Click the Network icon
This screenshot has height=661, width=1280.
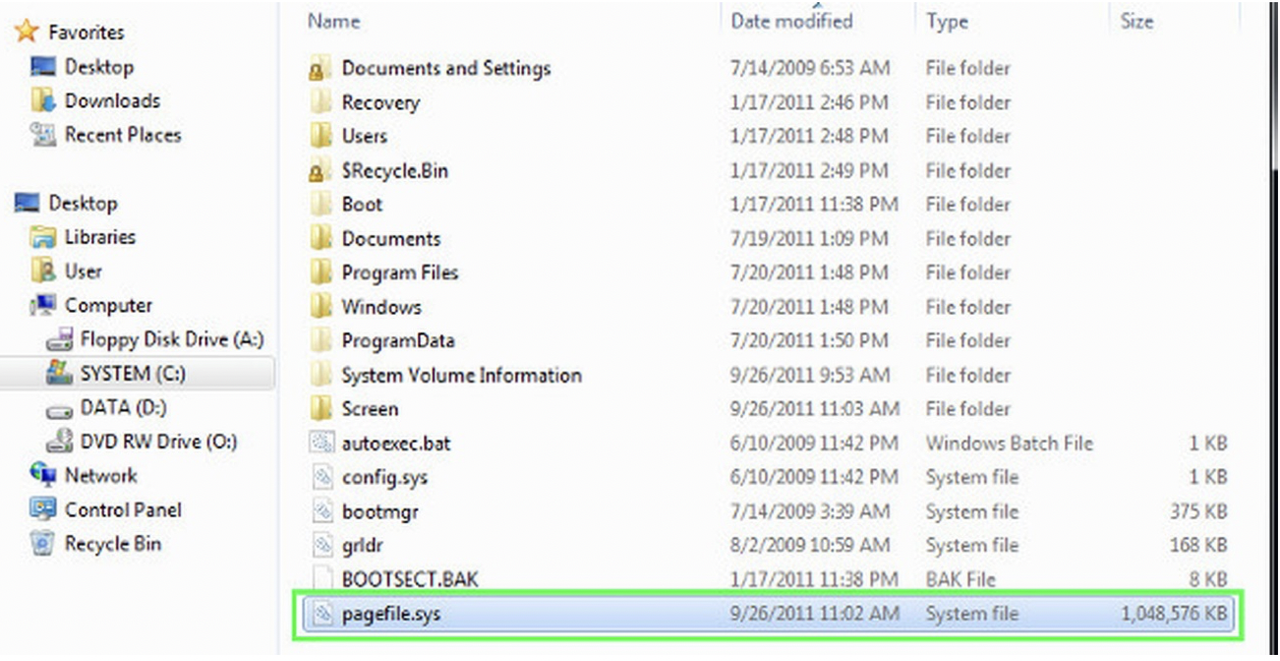[43, 475]
